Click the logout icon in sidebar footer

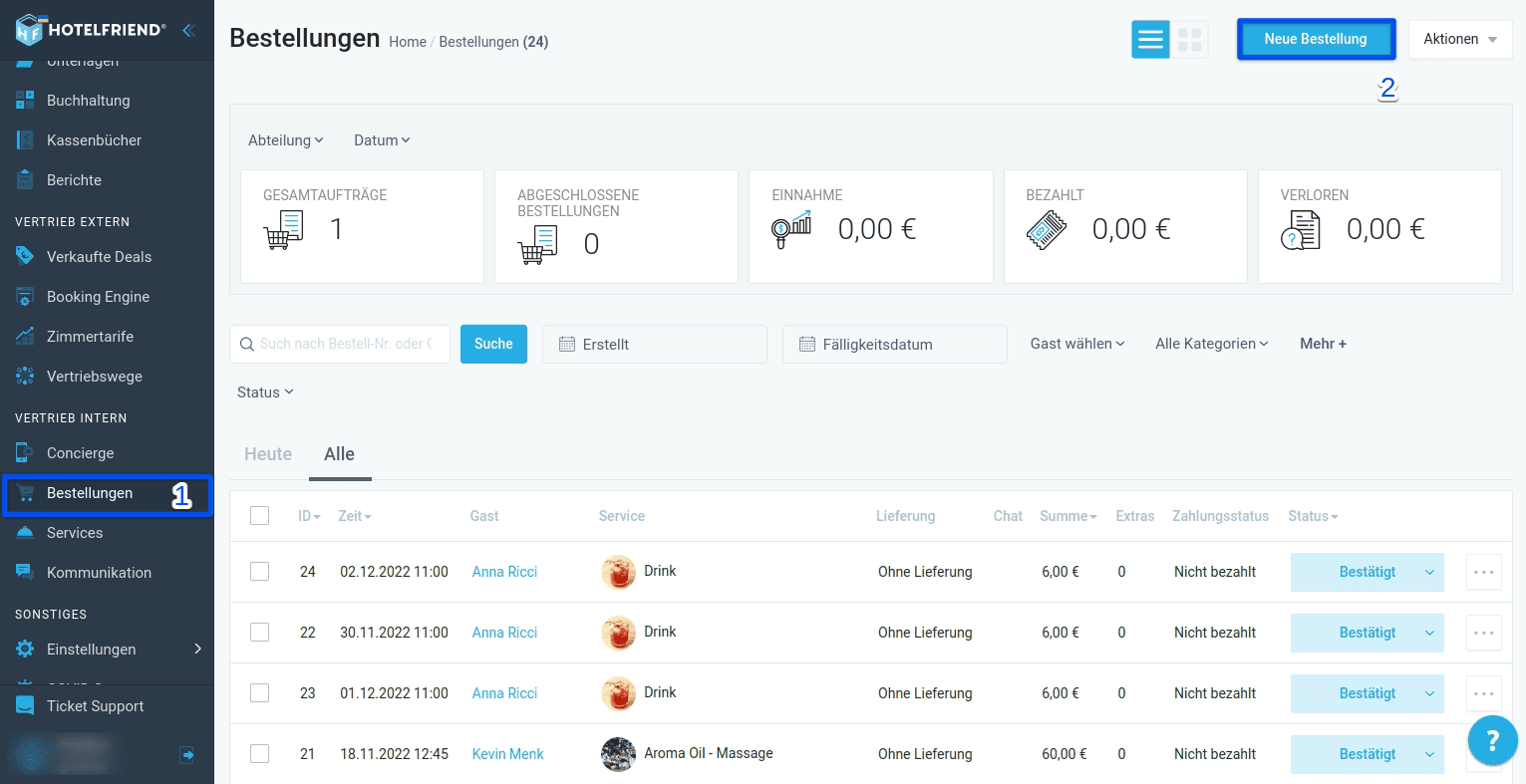(x=186, y=755)
